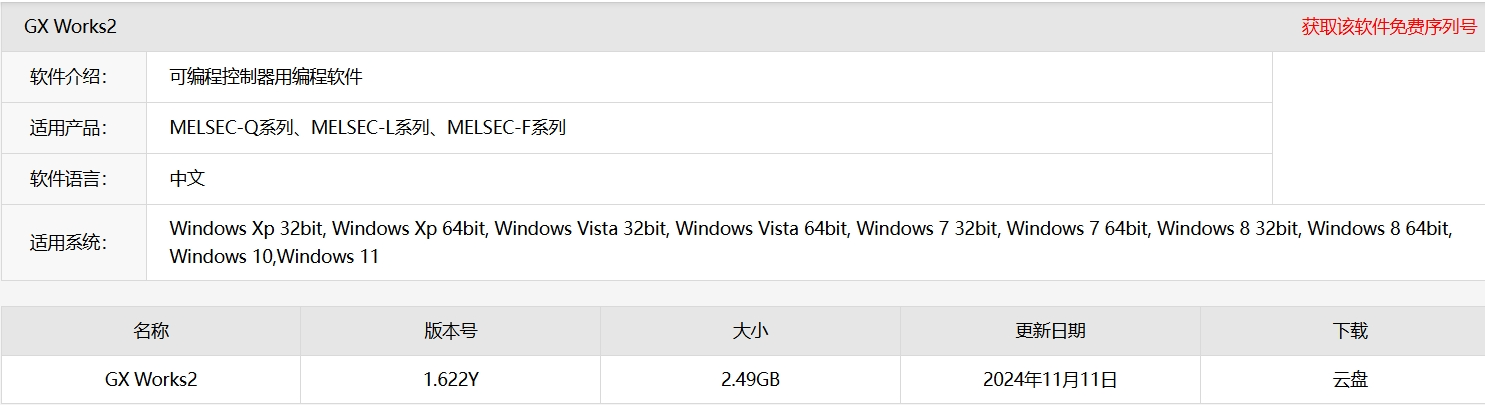Select the GX Works2 cell under 名称
1485x405 pixels.
pyautogui.click(x=151, y=380)
